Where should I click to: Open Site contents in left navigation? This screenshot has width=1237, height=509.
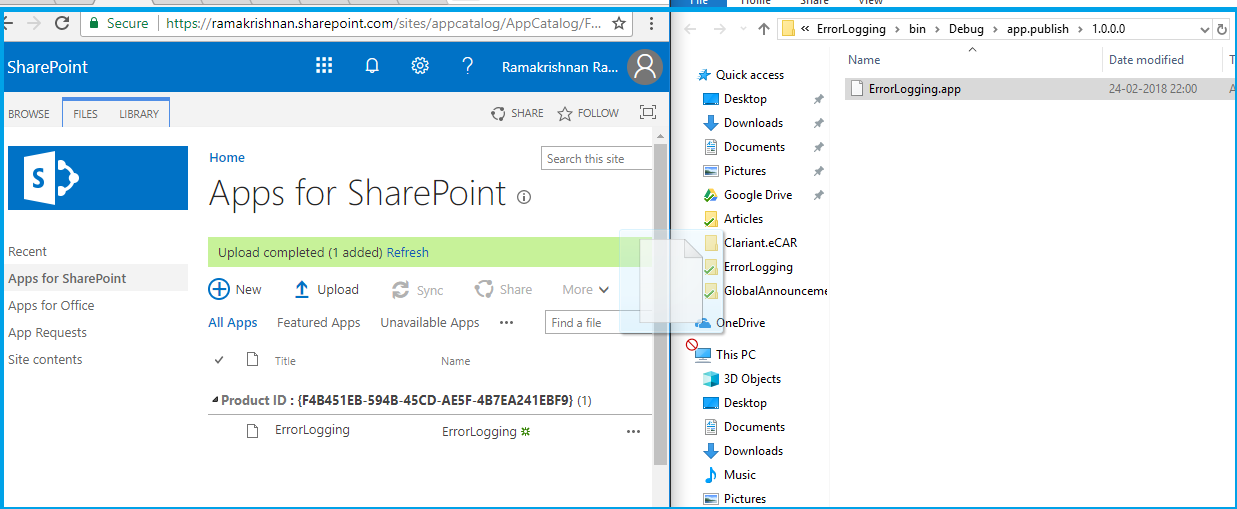[45, 359]
